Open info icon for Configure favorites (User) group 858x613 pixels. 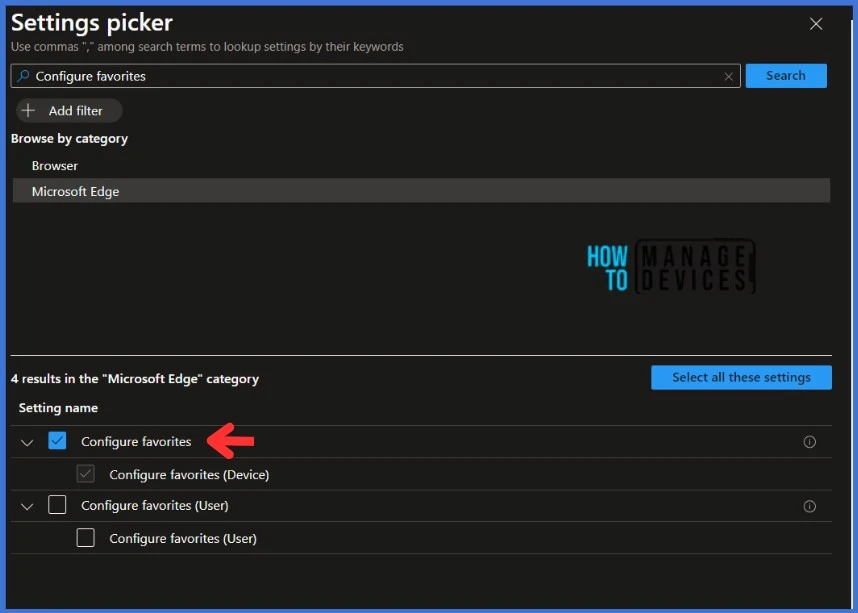[x=809, y=506]
